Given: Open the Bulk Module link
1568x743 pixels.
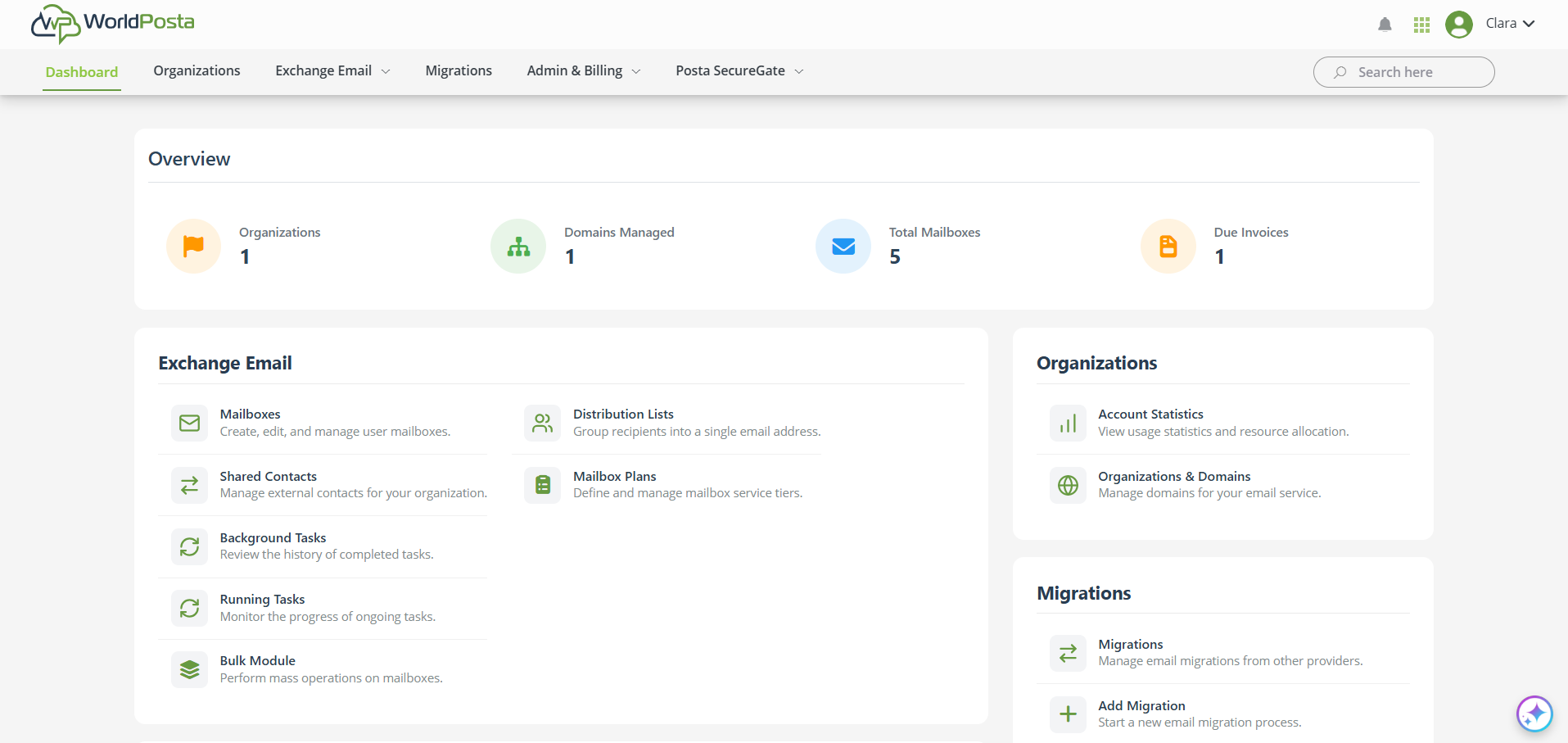Looking at the screenshot, I should coord(258,661).
